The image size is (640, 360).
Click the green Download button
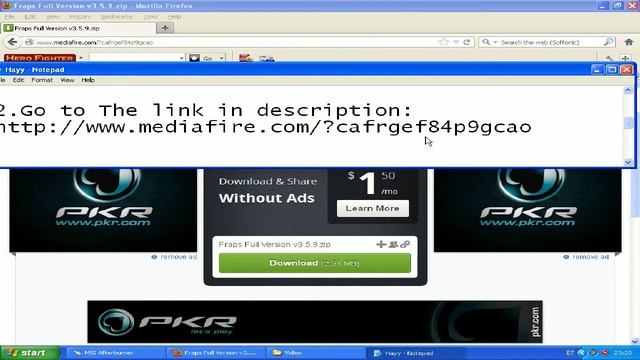click(315, 263)
